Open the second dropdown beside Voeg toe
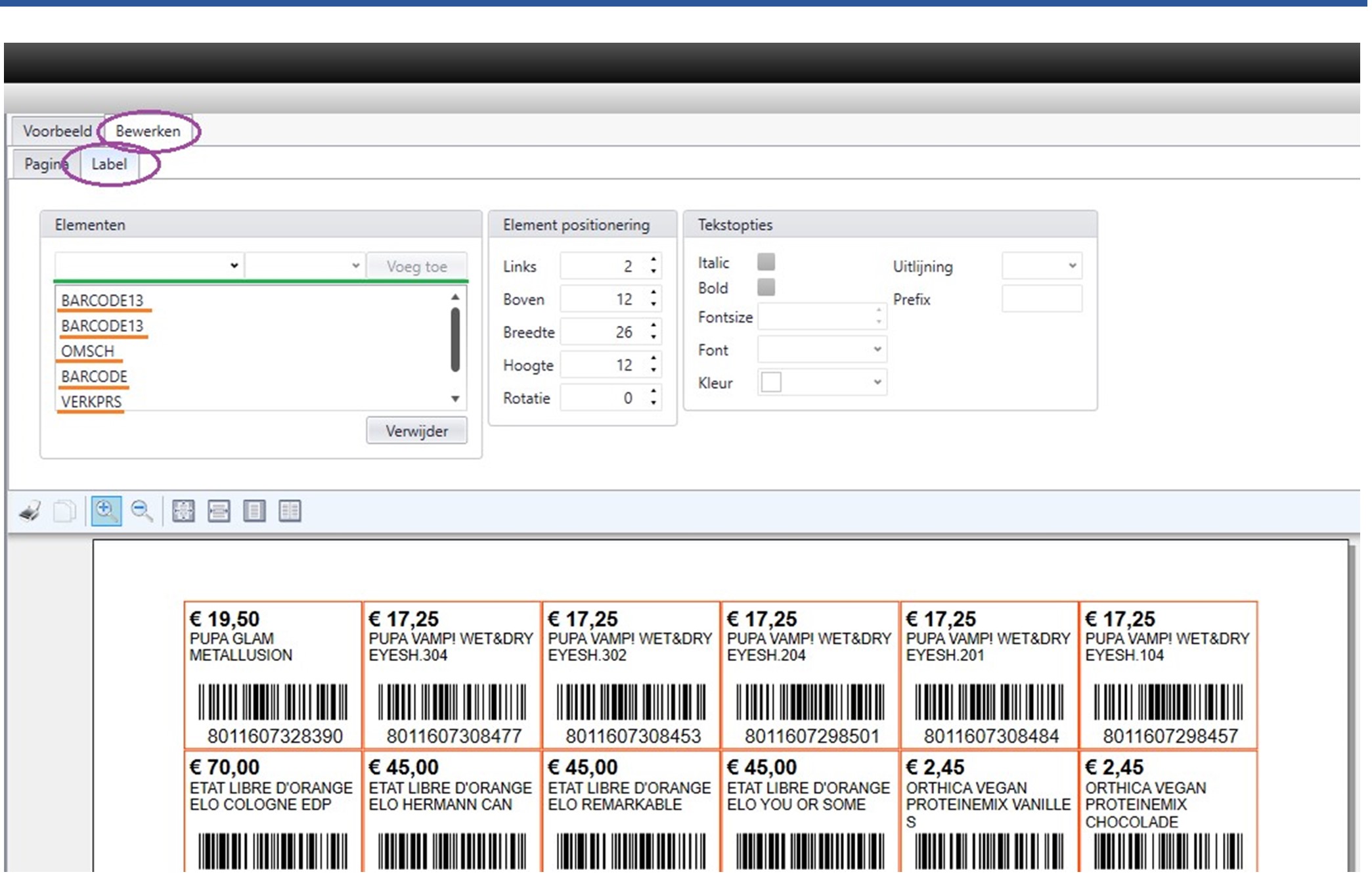This screenshot has width=1372, height=893. click(x=305, y=265)
